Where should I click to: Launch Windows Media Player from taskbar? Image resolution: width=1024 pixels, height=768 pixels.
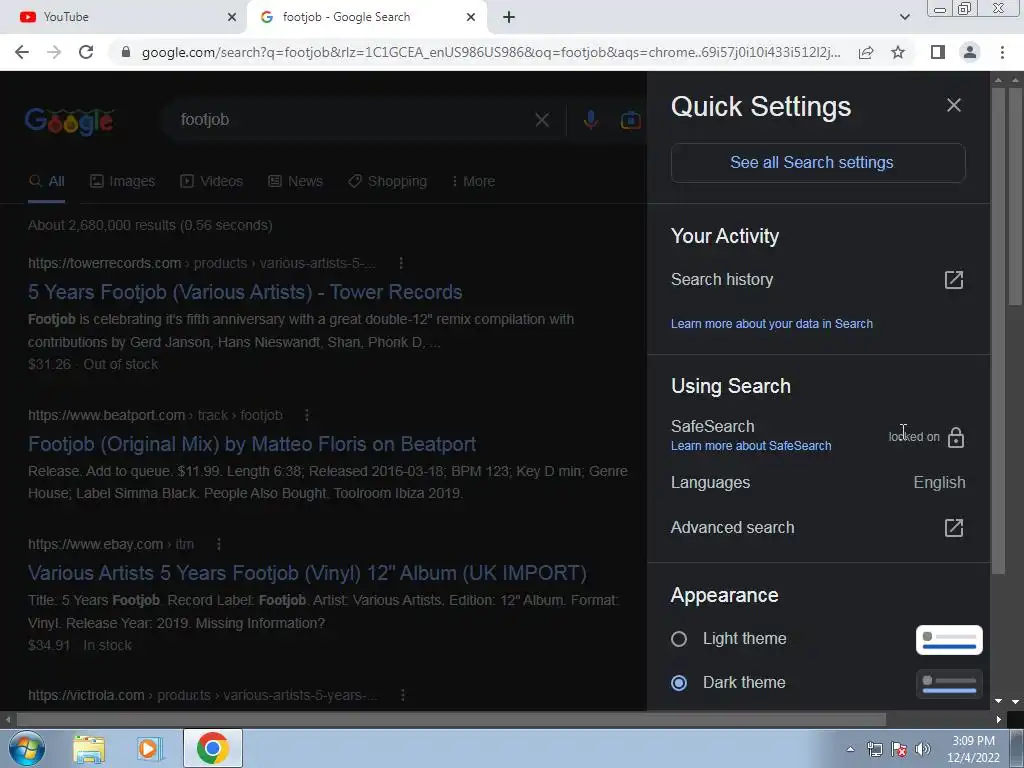[150, 749]
